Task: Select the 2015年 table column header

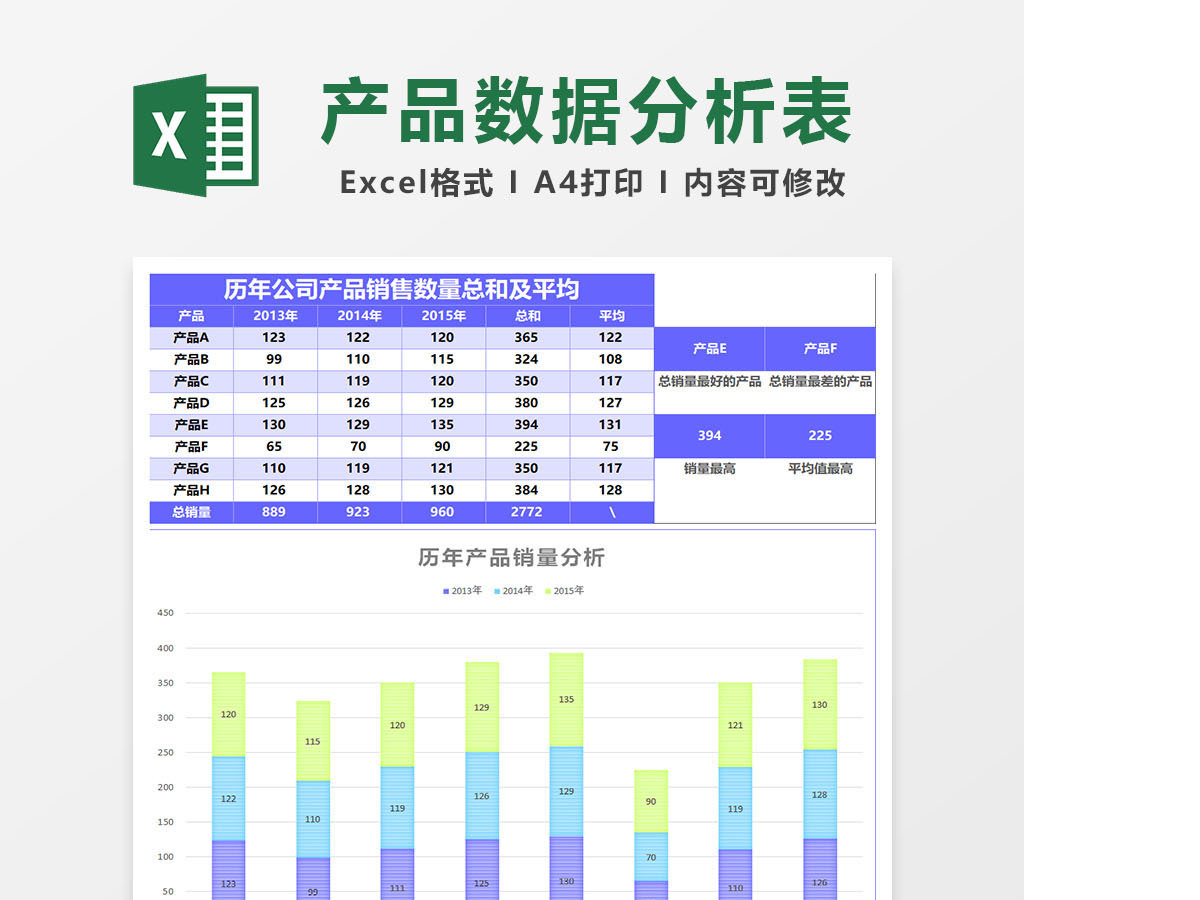Action: tap(443, 316)
